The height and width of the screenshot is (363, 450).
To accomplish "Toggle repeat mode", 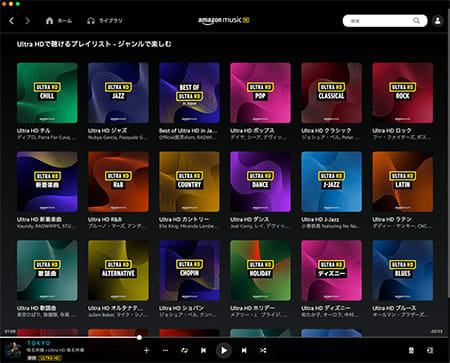I will [x=184, y=350].
